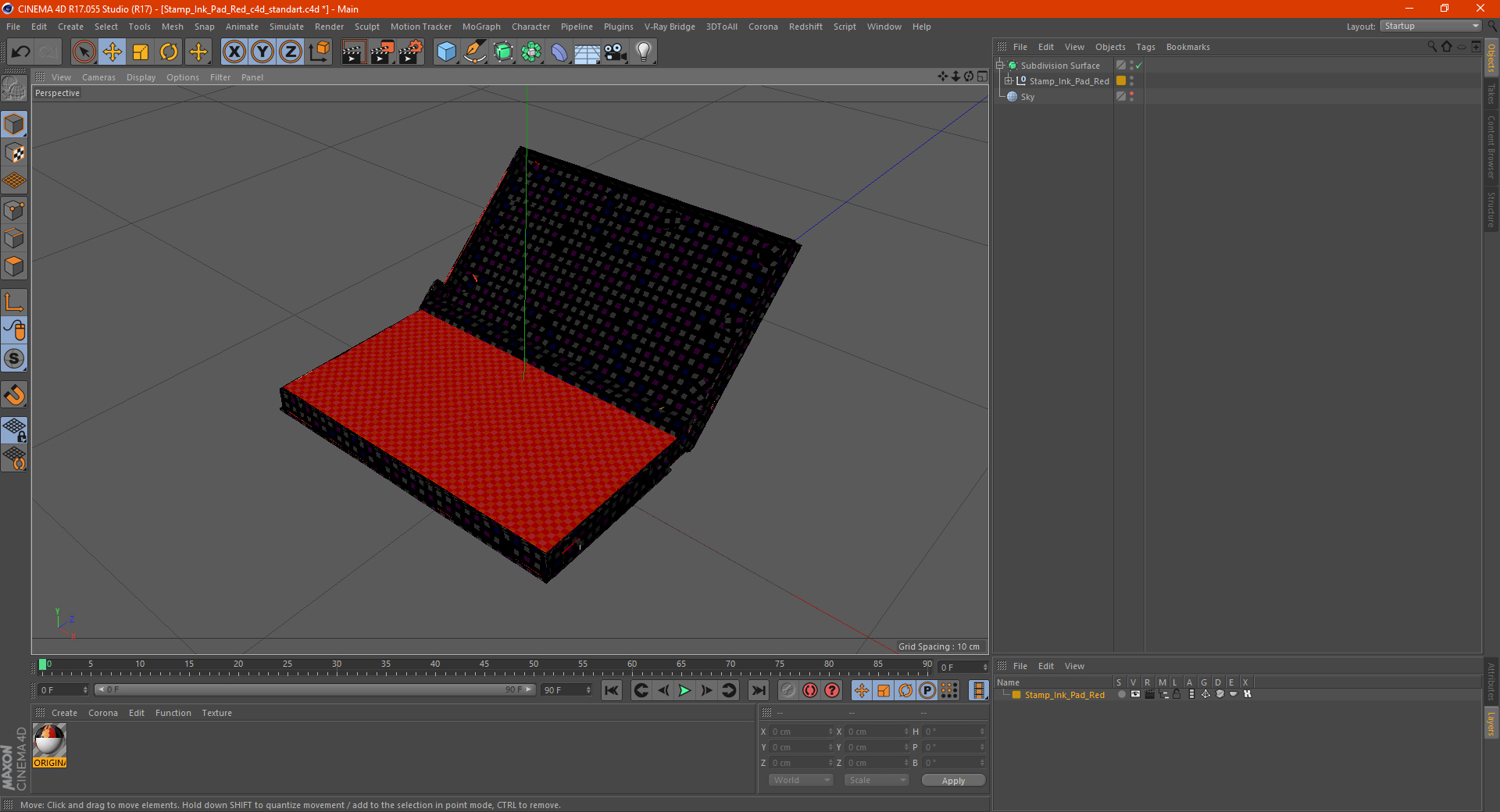Toggle Y axis lock
The width and height of the screenshot is (1500, 812).
[262, 52]
